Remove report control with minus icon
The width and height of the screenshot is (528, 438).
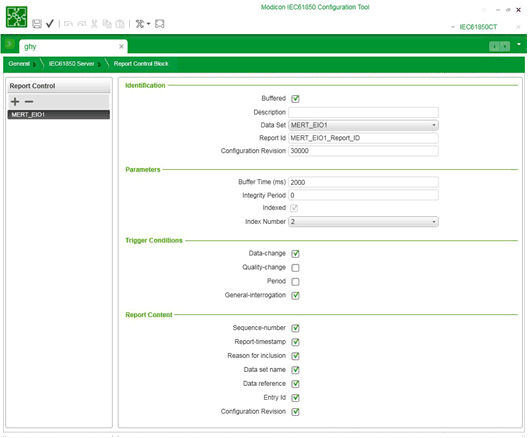(x=29, y=101)
